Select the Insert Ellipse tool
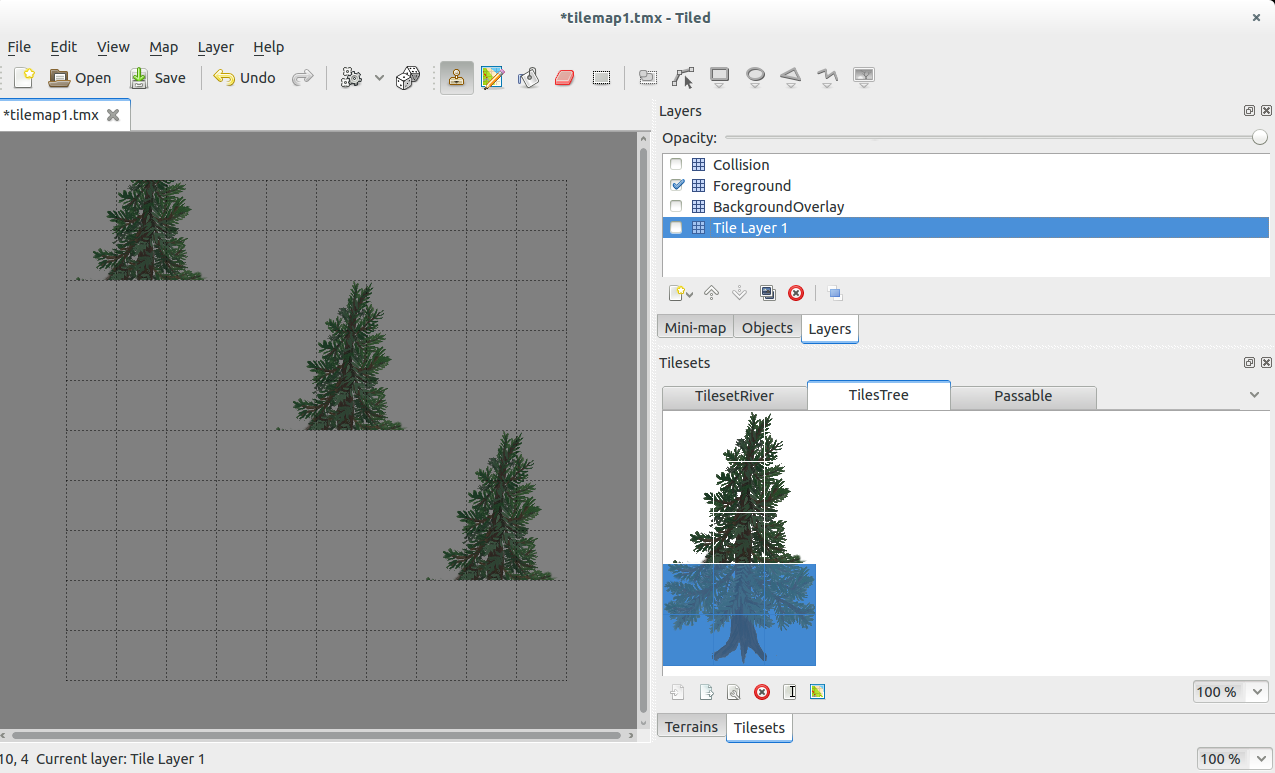 click(x=756, y=77)
